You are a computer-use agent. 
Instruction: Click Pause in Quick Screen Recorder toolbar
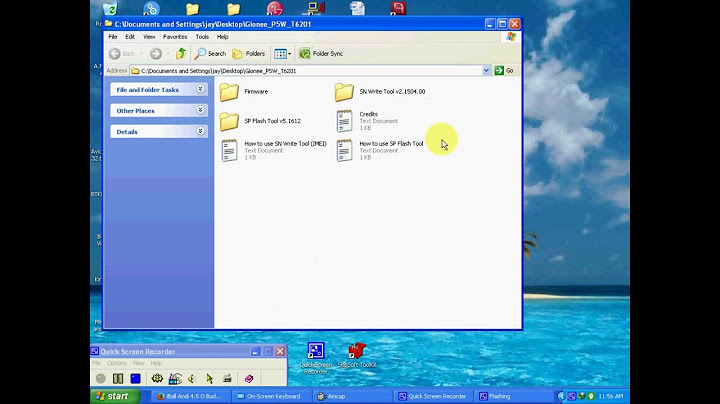coord(118,379)
